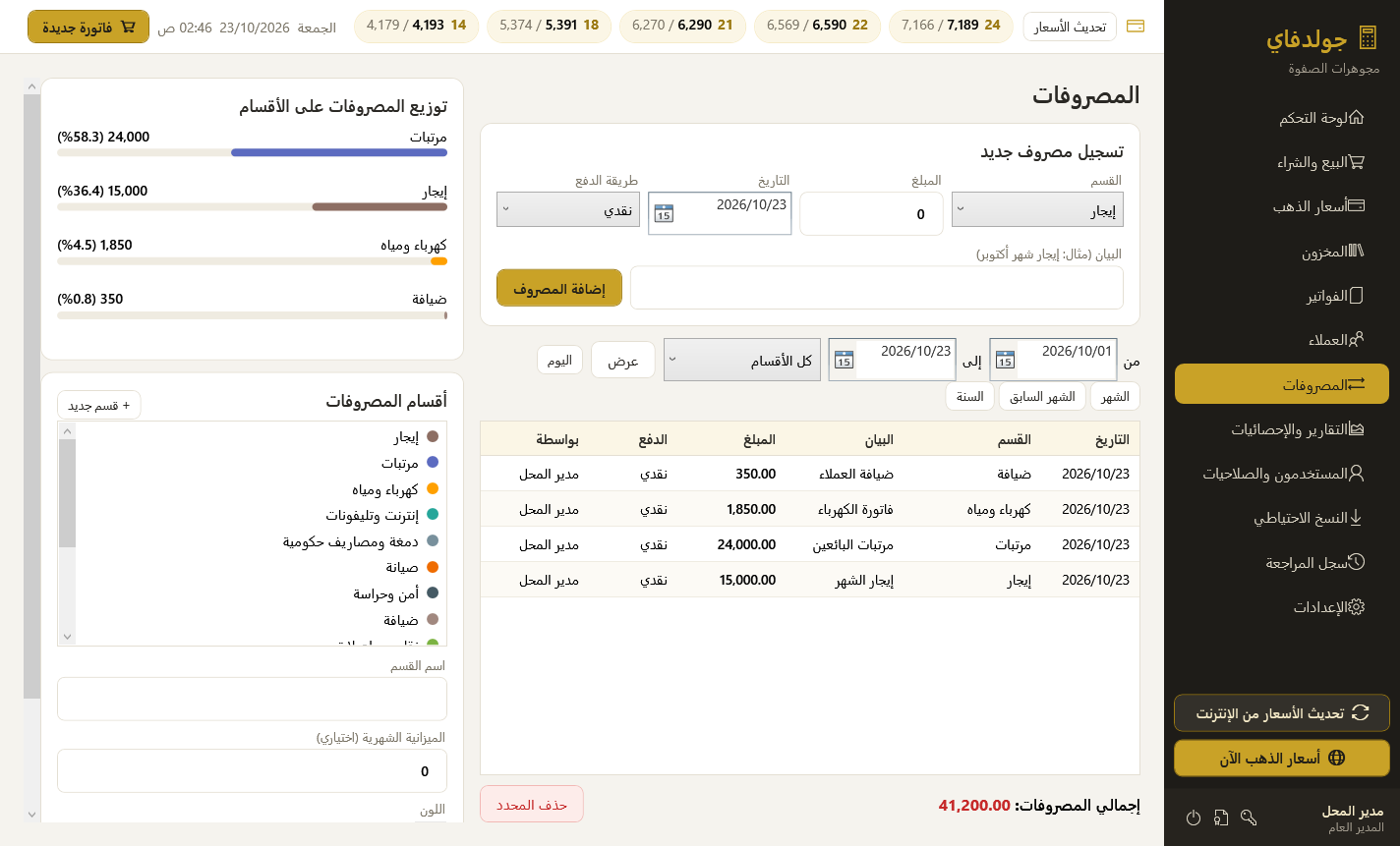Viewport: 1400px width, 846px height.
Task: Select the السنة period filter
Action: click(970, 396)
